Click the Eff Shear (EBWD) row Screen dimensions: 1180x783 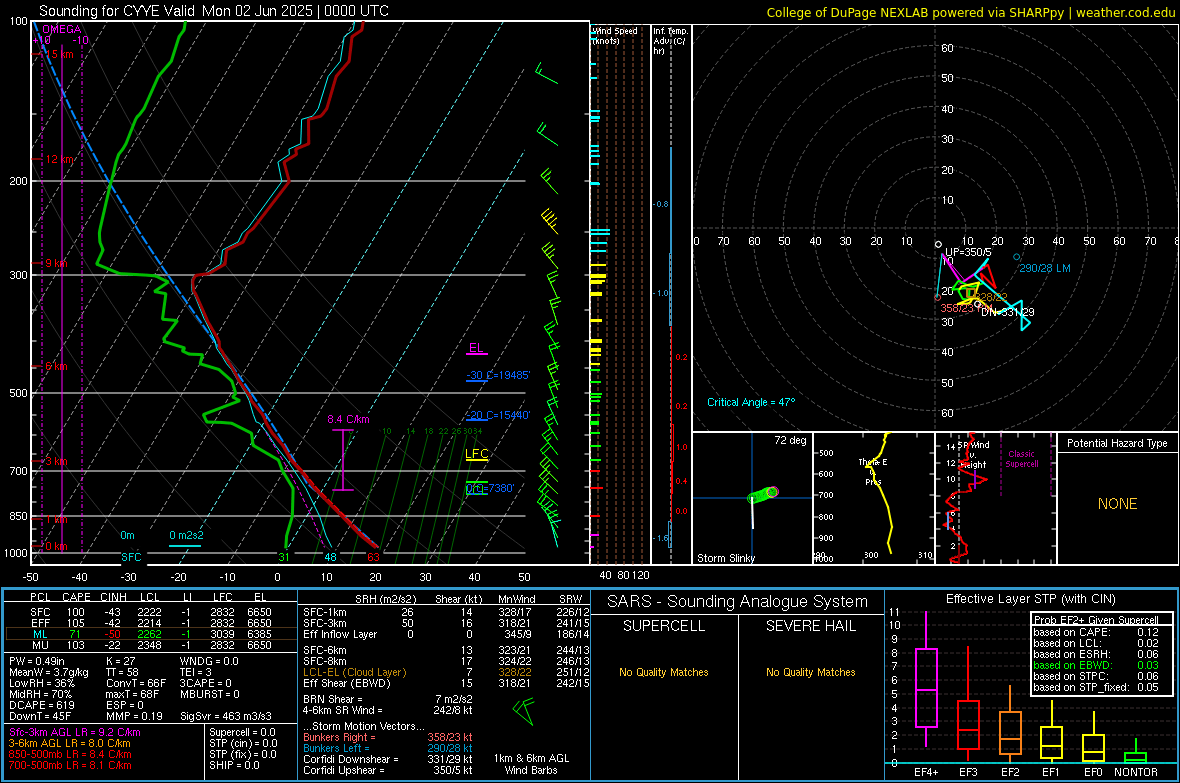coord(446,683)
